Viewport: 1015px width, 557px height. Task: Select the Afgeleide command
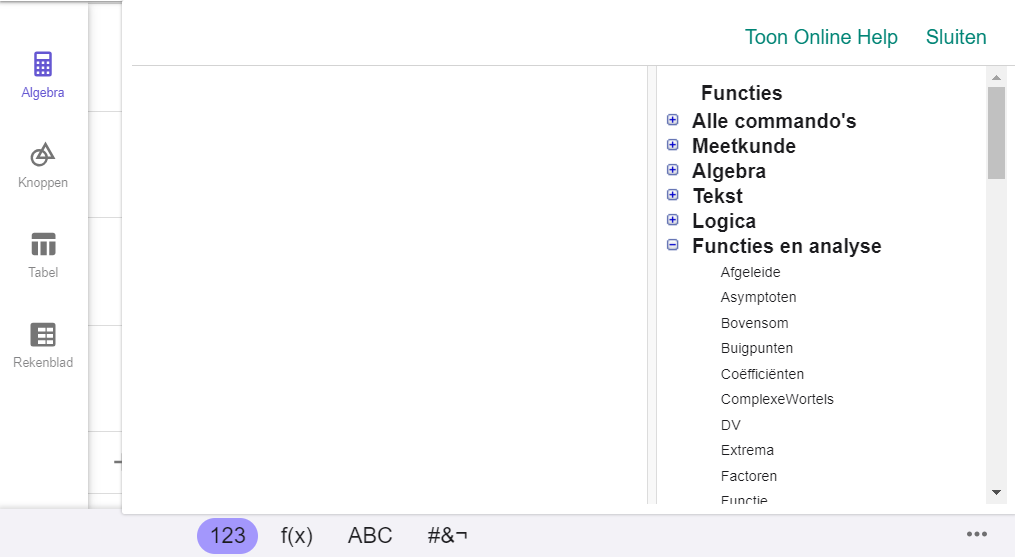pos(750,272)
